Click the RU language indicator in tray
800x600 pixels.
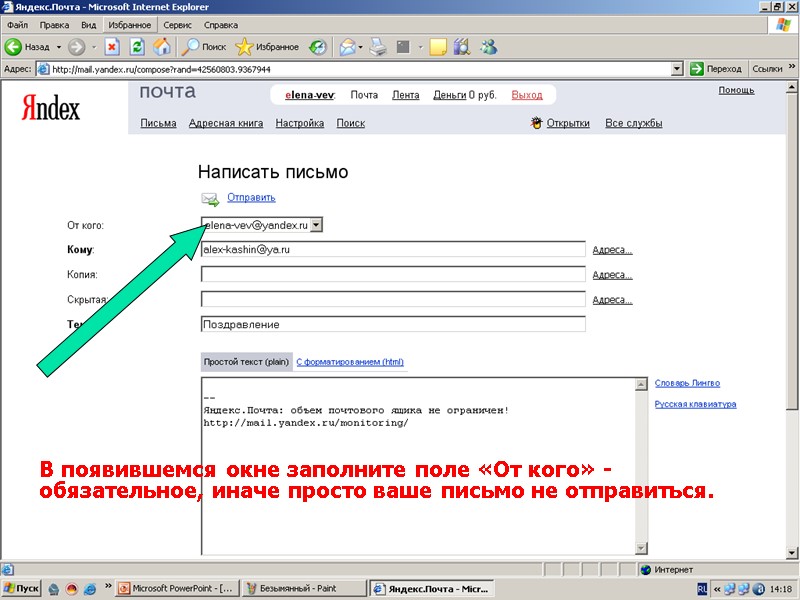click(702, 589)
